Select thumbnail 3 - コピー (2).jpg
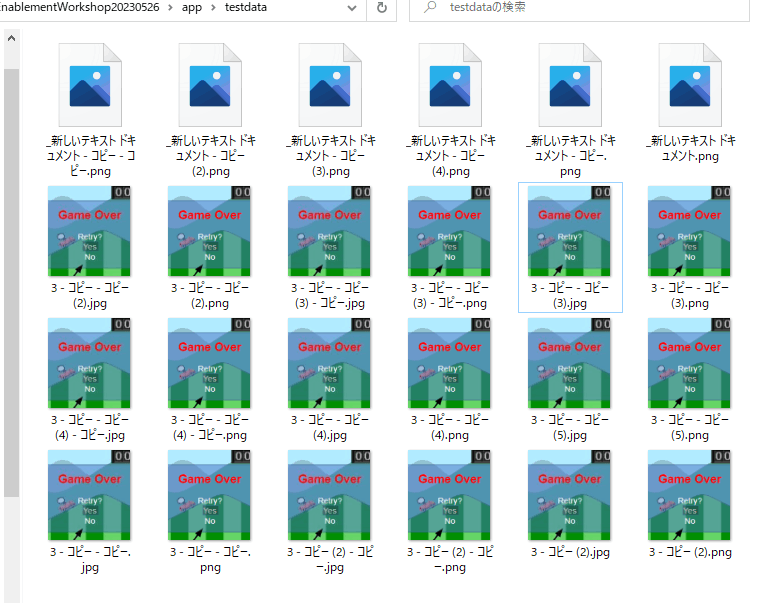Viewport: 761px width, 603px height. coord(569,495)
